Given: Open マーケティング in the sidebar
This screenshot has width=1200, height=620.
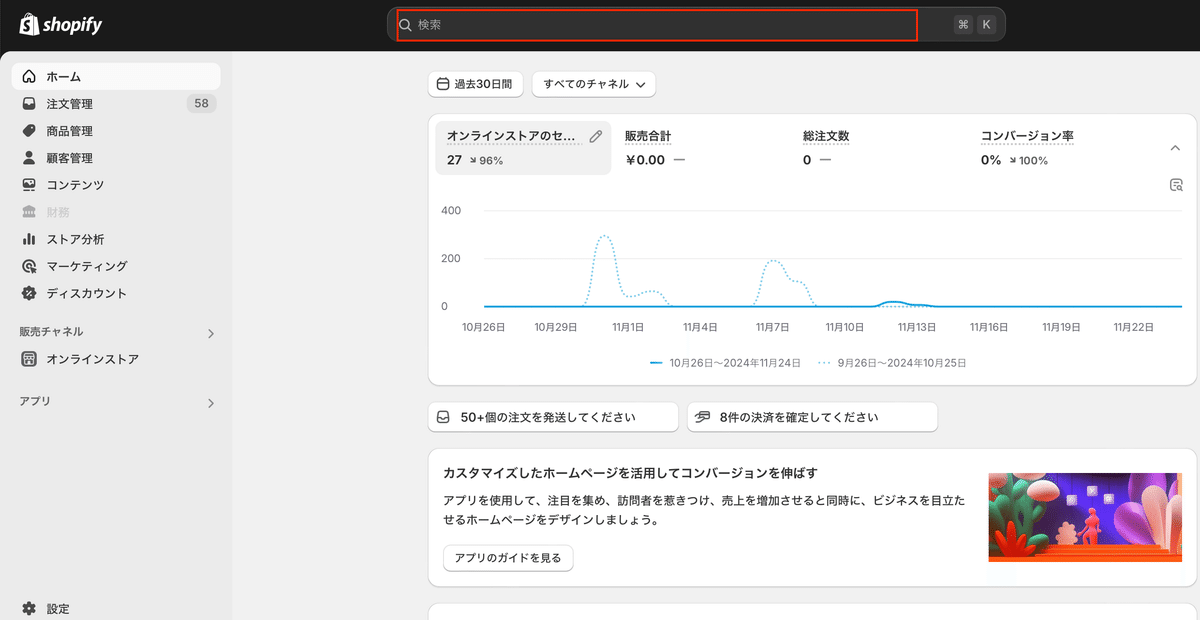Looking at the screenshot, I should coord(116,266).
